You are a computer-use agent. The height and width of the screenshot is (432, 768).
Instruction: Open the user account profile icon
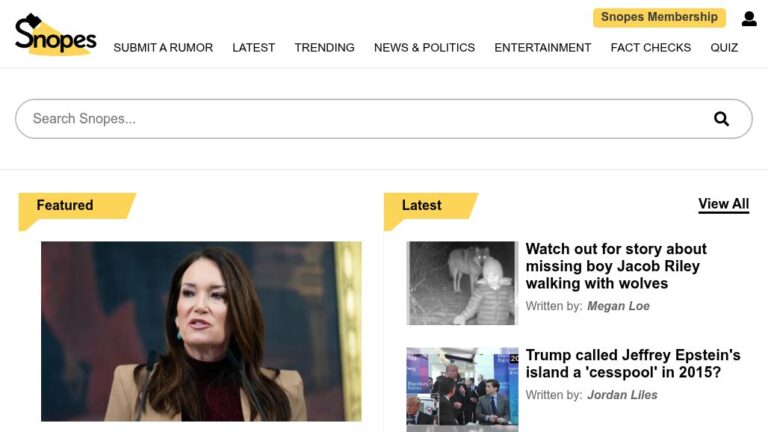749,18
